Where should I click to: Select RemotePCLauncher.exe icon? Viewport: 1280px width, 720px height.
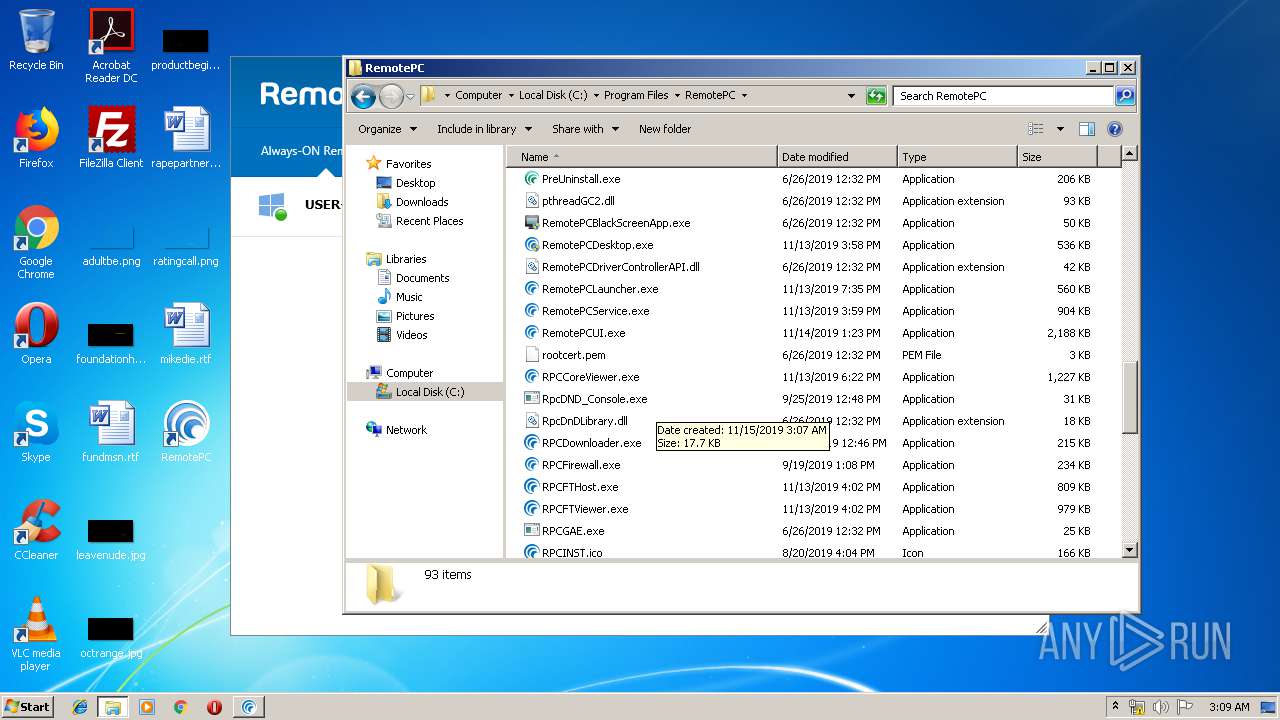tap(532, 289)
